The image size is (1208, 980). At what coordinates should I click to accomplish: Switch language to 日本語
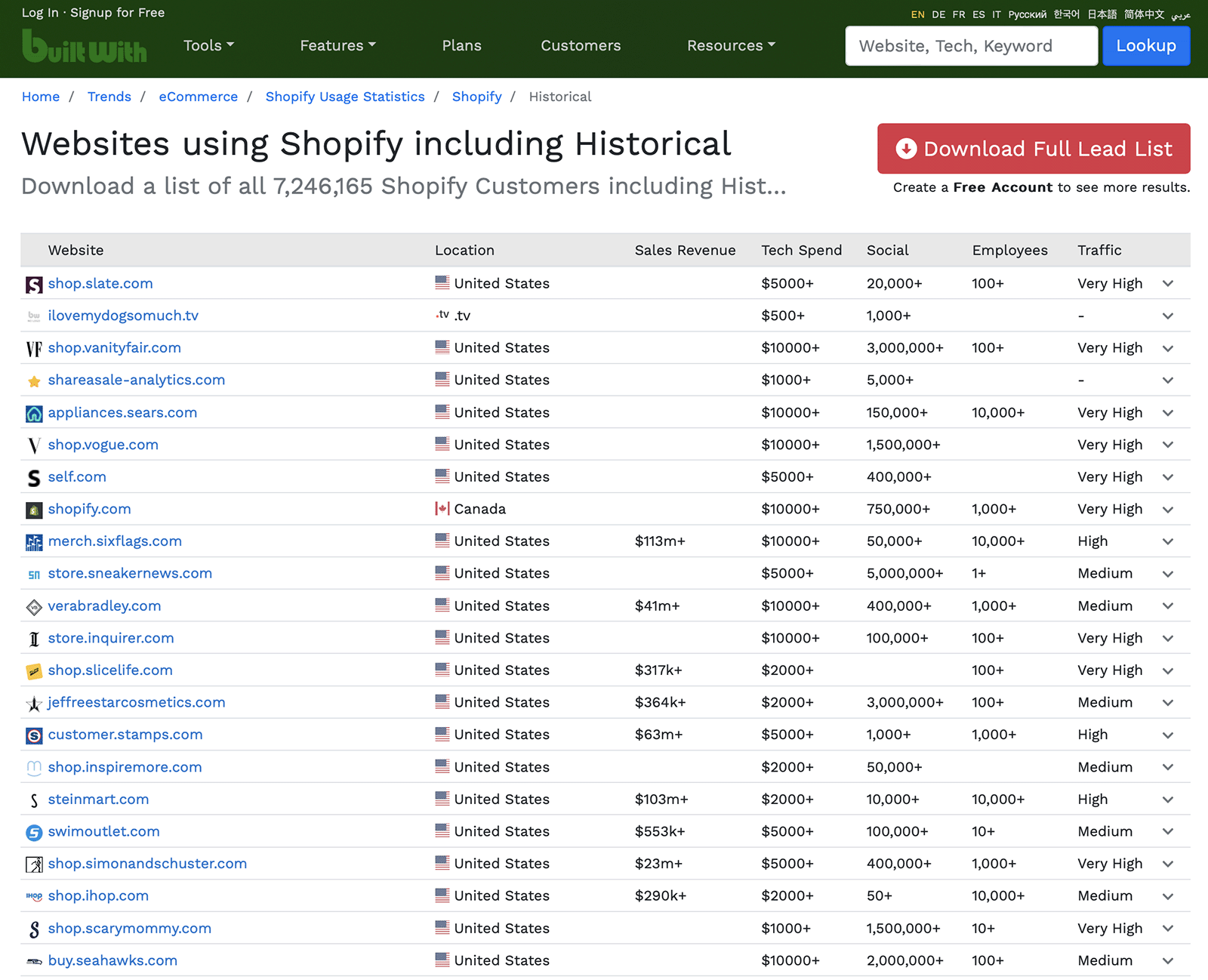pos(1102,14)
